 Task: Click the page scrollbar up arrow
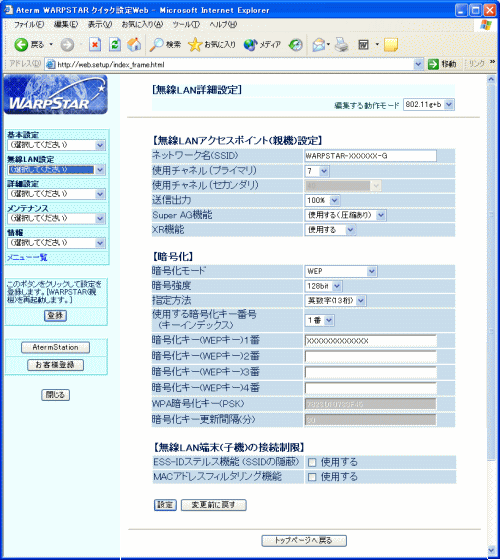pyautogui.click(x=491, y=79)
